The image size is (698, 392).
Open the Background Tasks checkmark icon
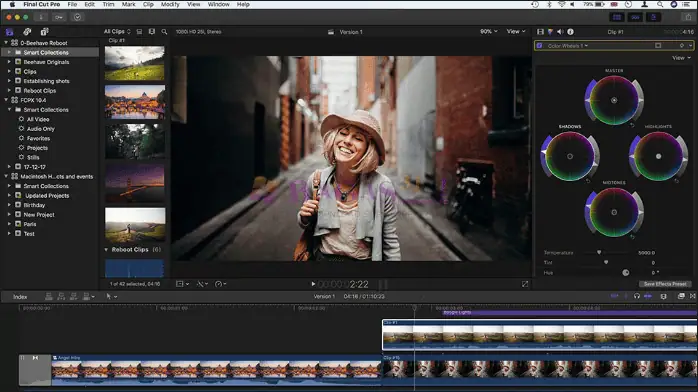point(77,17)
